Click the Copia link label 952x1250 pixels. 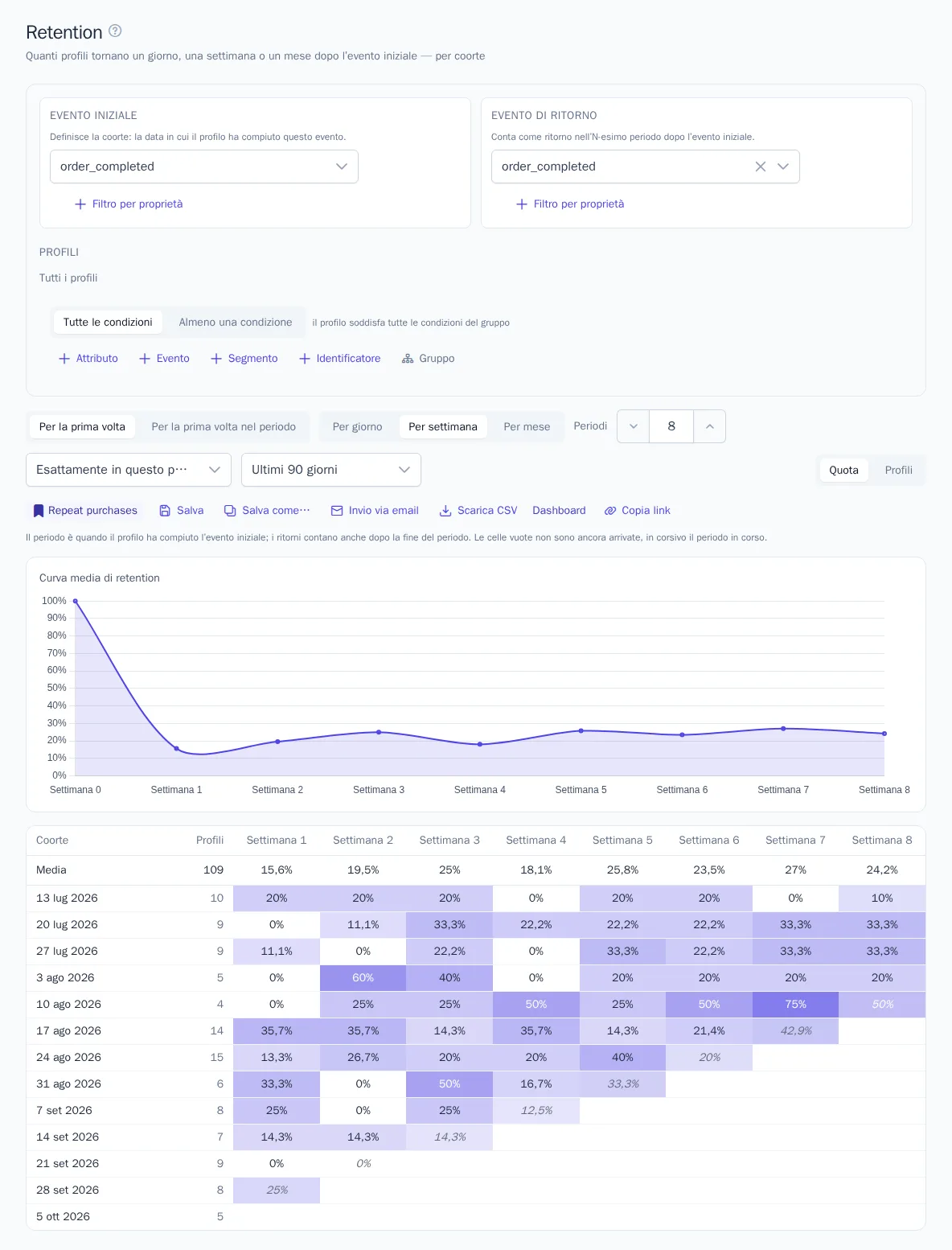click(x=646, y=511)
